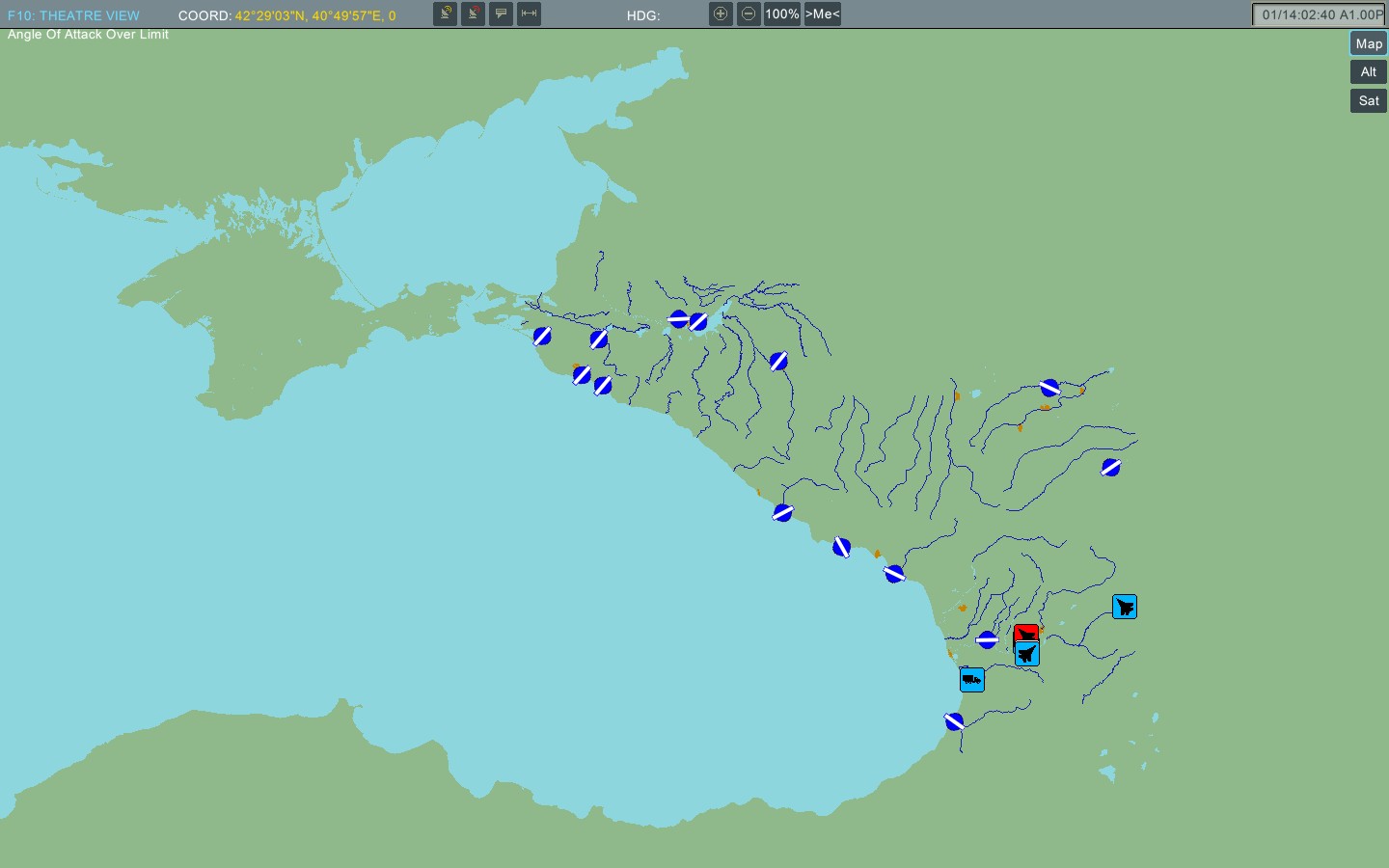Select the easternmost blue aircraft symbol
The width and height of the screenshot is (1389, 868).
click(1125, 607)
